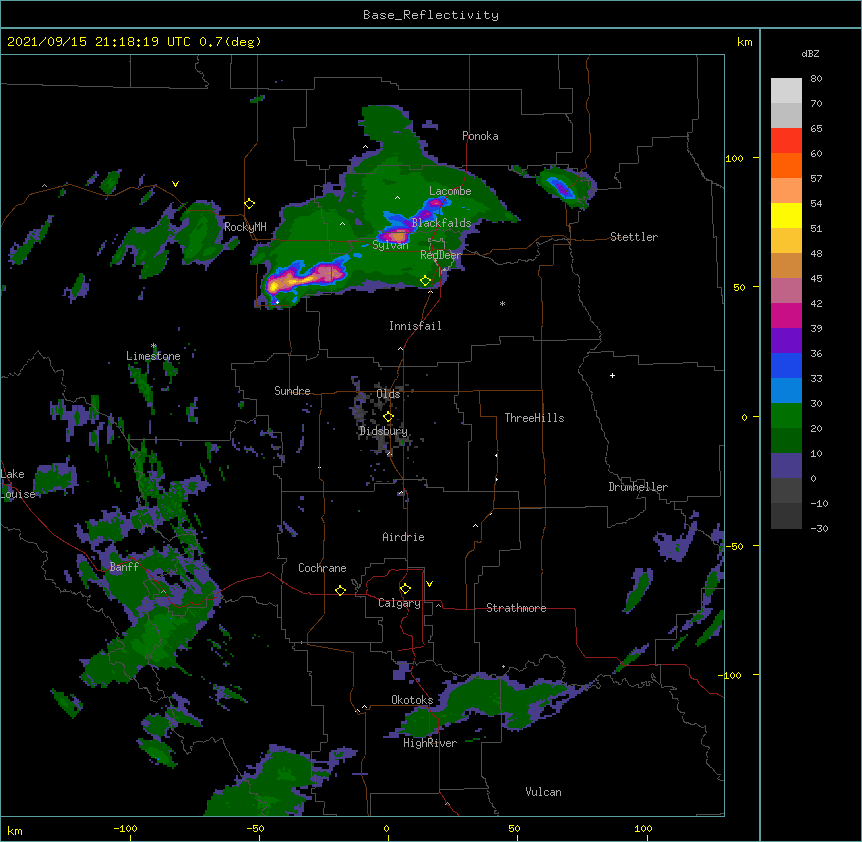Select the Sylvan label on the map
The width and height of the screenshot is (862, 842).
pos(390,245)
